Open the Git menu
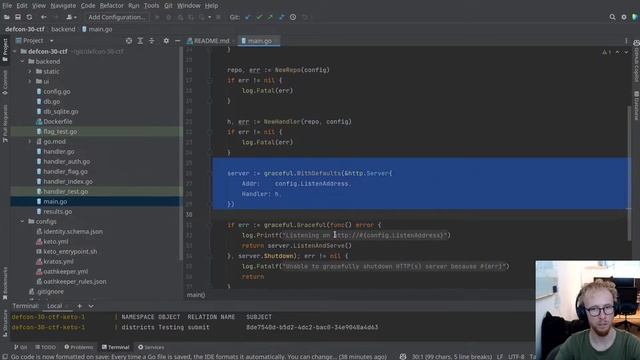Image resolution: width=640 pixels, height=360 pixels. tap(168, 6)
